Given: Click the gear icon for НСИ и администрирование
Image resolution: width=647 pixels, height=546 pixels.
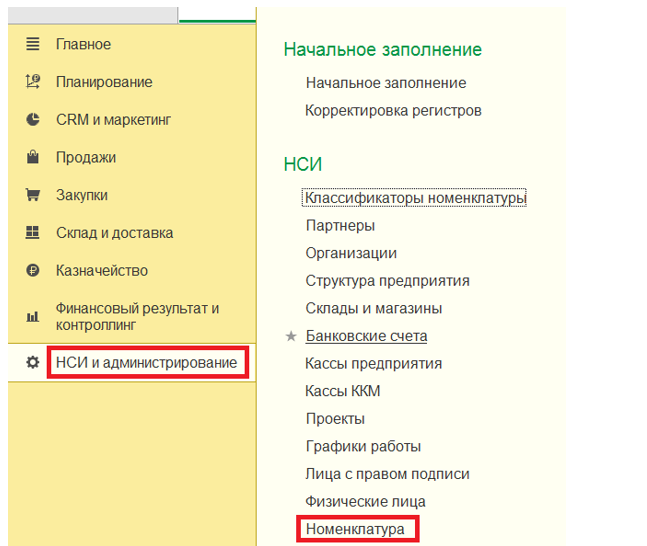Looking at the screenshot, I should coord(33,362).
